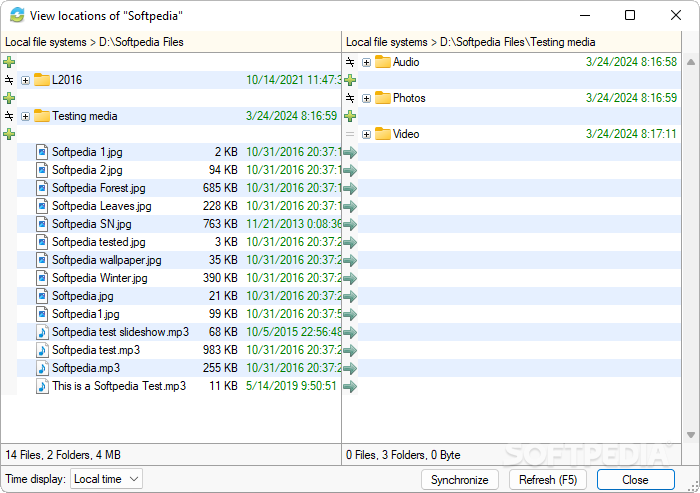Click copy-right arrow for Softpedia.jpg
Image resolution: width=700 pixels, height=493 pixels.
pos(350,296)
